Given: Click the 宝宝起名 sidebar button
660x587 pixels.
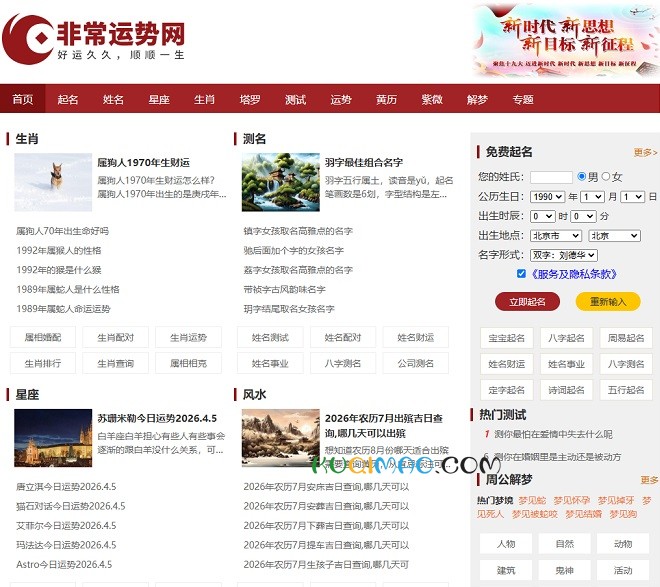Looking at the screenshot, I should pos(507,338).
